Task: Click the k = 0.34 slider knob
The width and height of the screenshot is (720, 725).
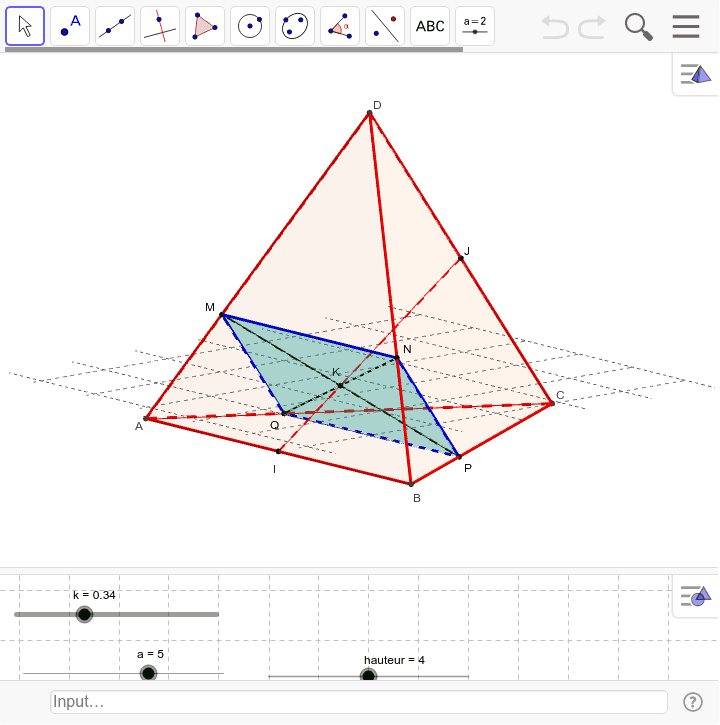Action: pos(84,614)
